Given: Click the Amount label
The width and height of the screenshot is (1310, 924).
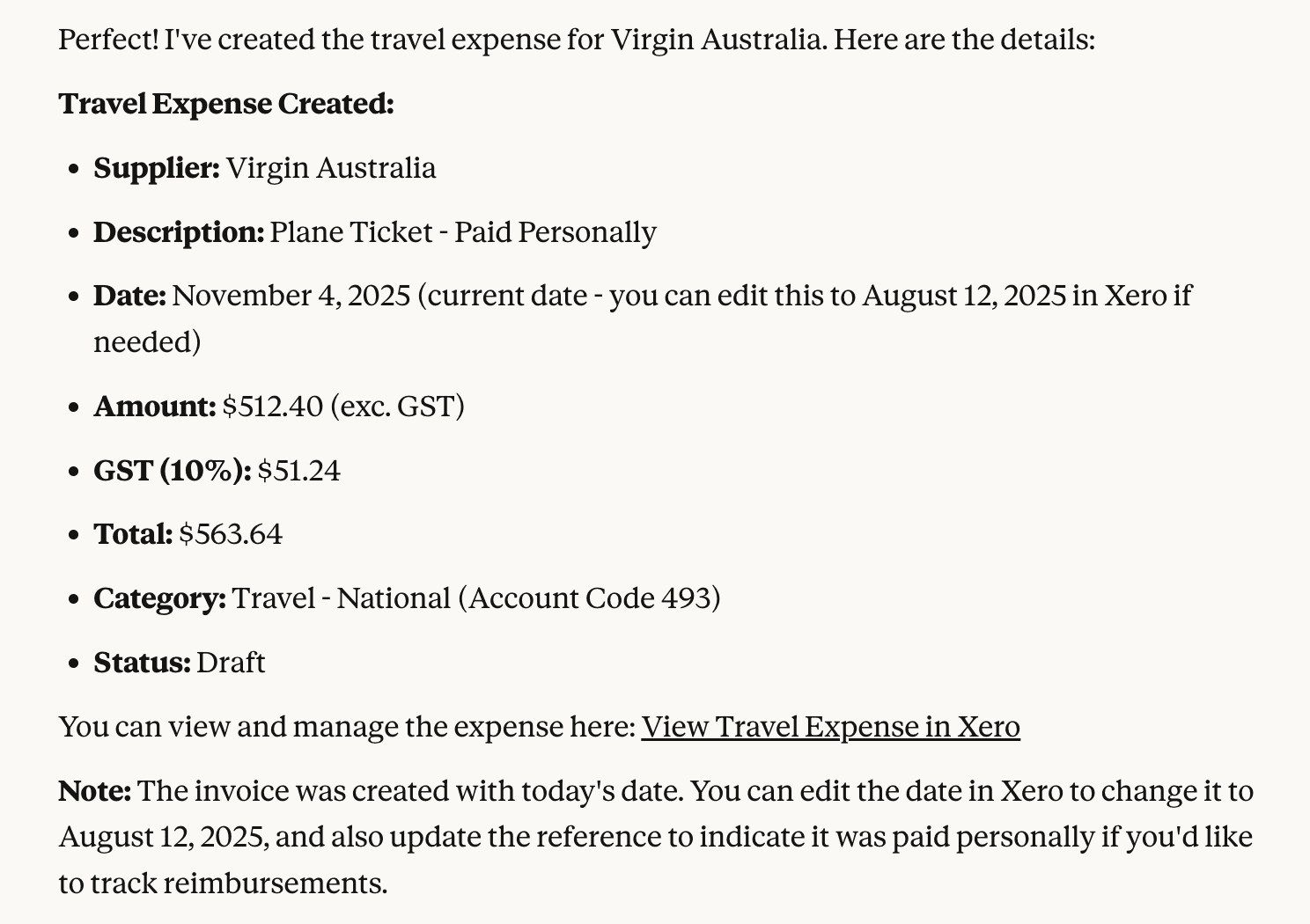Looking at the screenshot, I should [x=155, y=407].
